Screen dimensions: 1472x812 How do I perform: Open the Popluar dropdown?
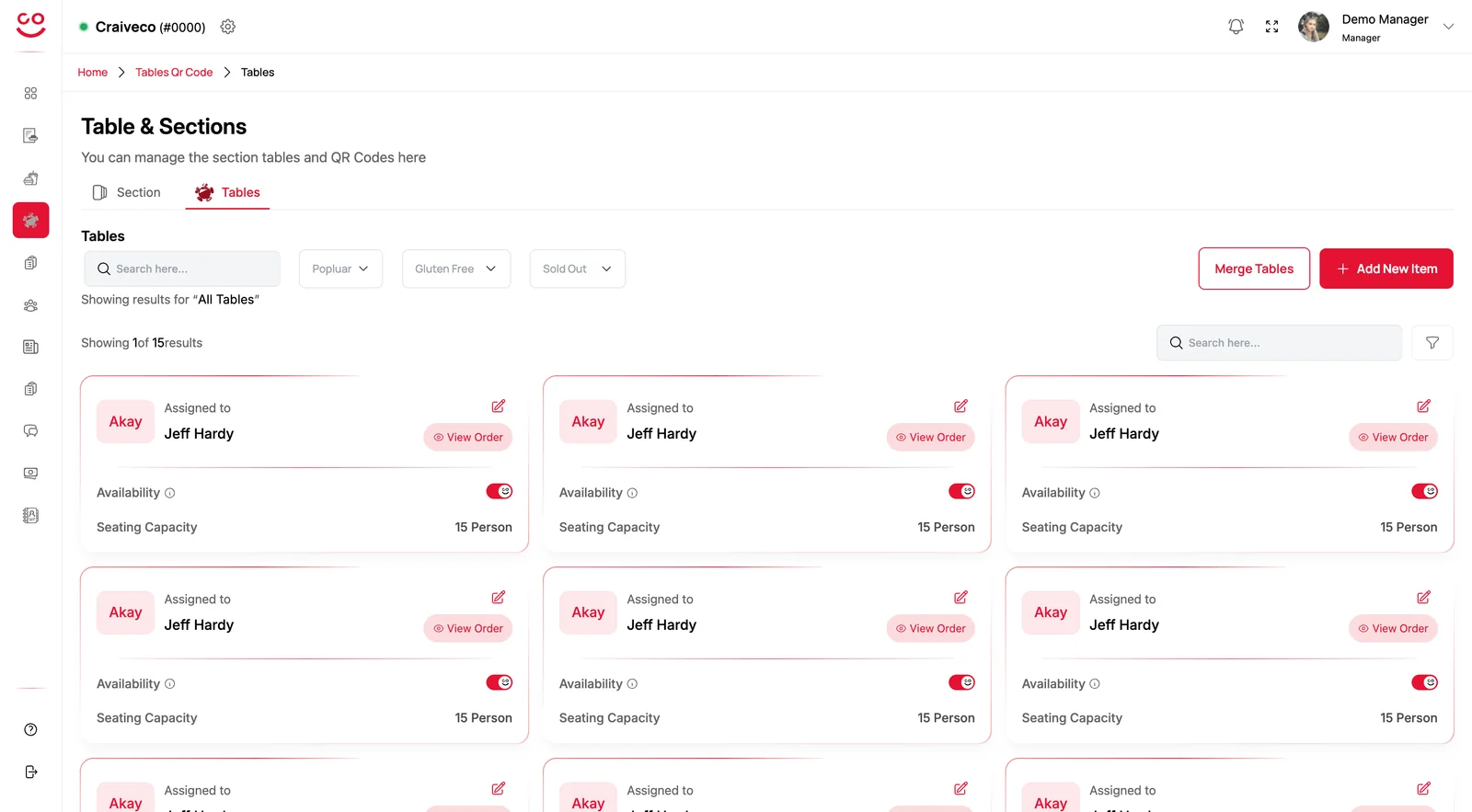[x=340, y=269]
